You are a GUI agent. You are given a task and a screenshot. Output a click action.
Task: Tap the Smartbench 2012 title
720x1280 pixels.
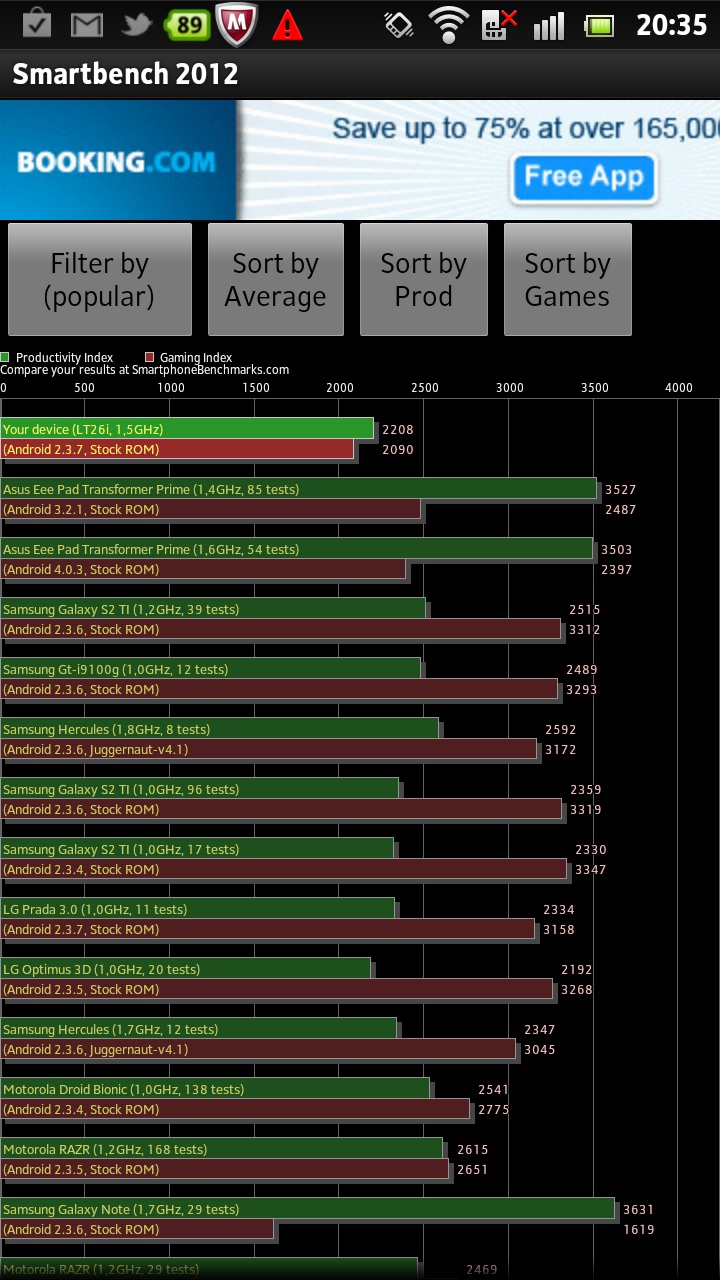coord(125,73)
